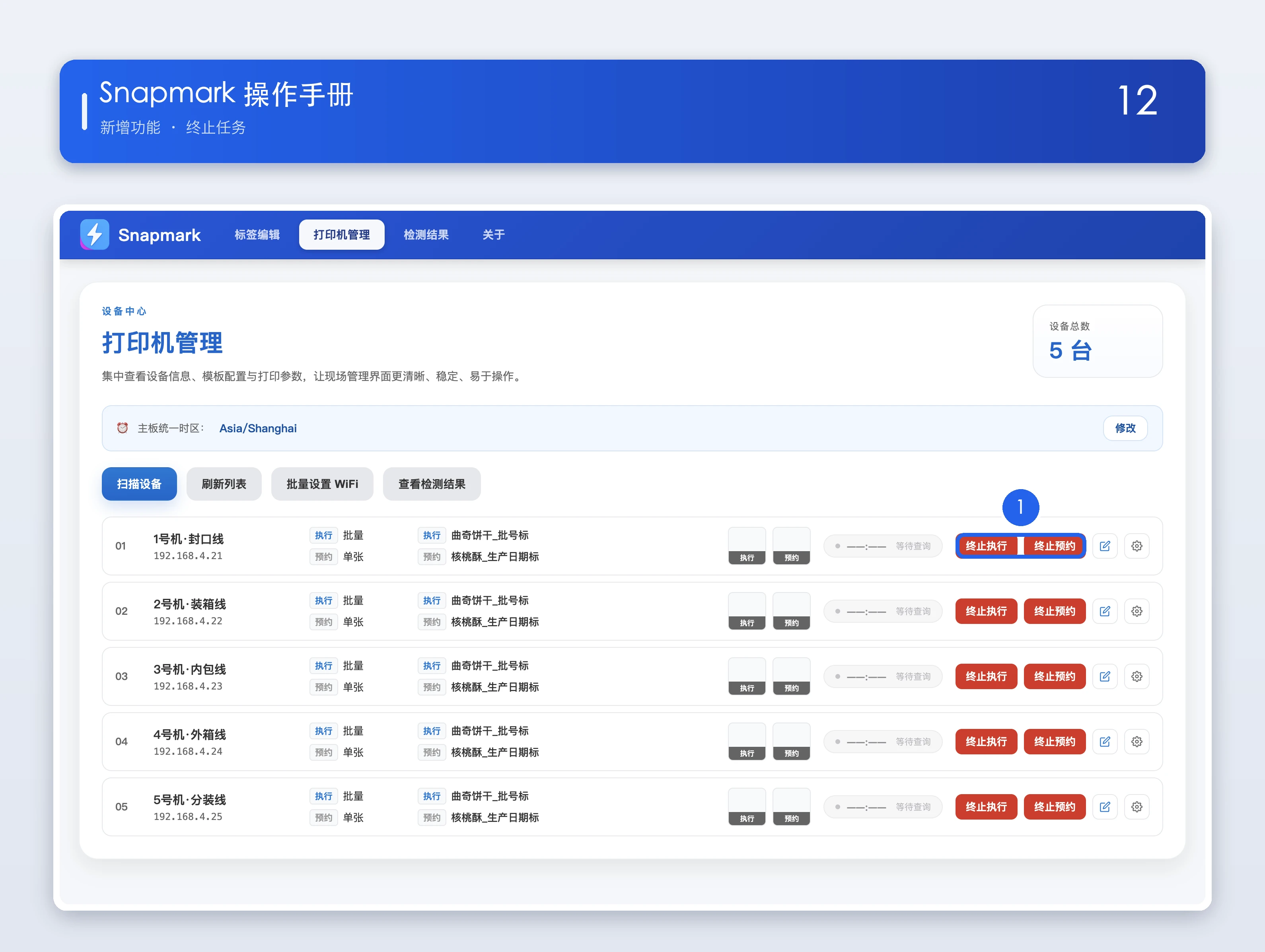Select device name 3号机·内包线

coord(189,669)
